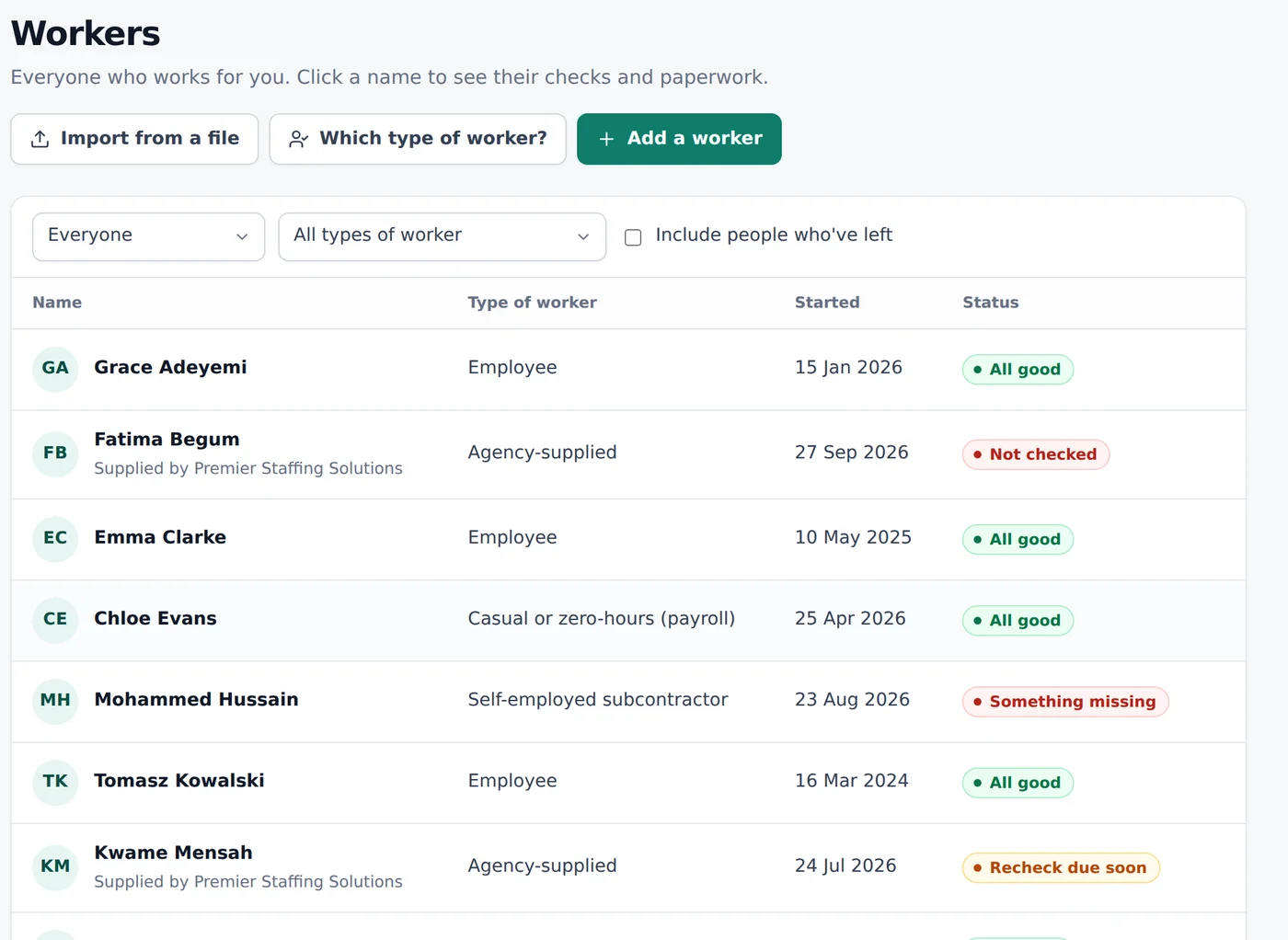Click 'Employee' in Emma Clarke's row
Image resolution: width=1288 pixels, height=940 pixels.
pos(512,537)
